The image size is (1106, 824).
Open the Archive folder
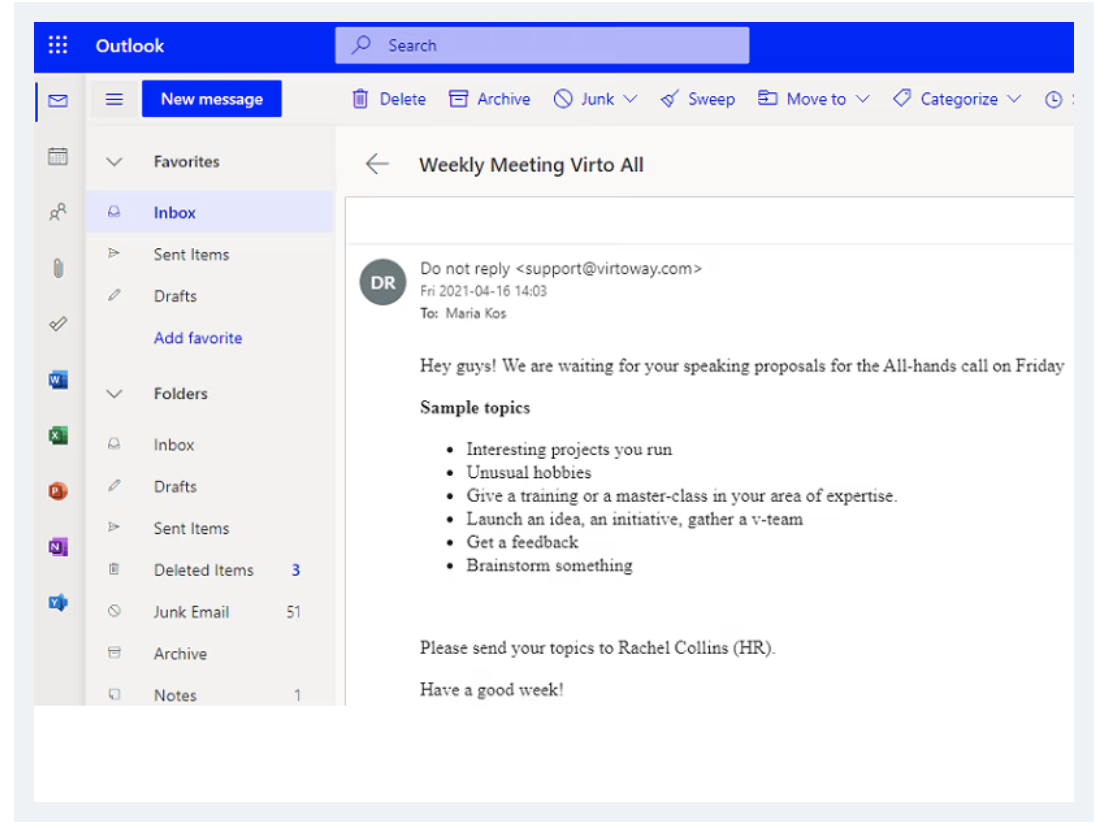(x=209, y=654)
